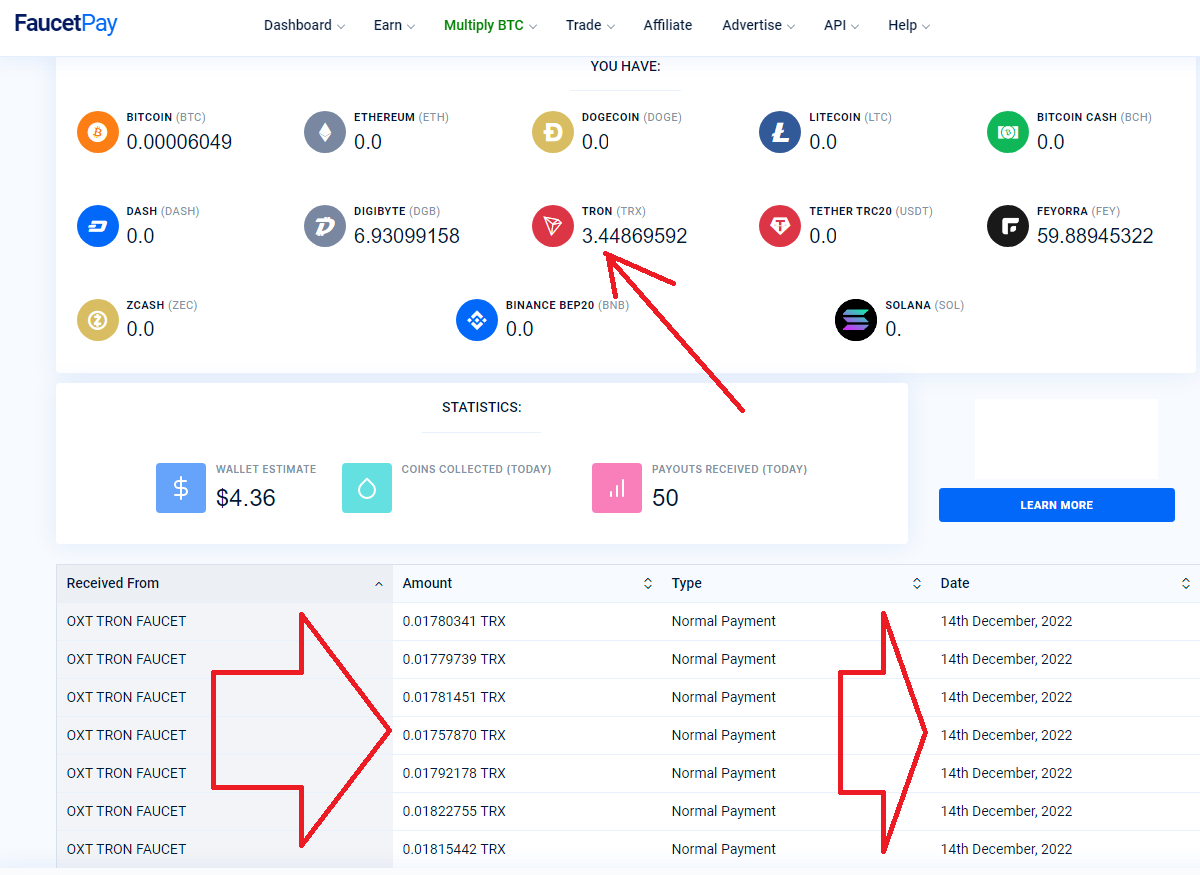Go to the Affiliate page
Image resolution: width=1200 pixels, height=875 pixels.
click(x=668, y=25)
